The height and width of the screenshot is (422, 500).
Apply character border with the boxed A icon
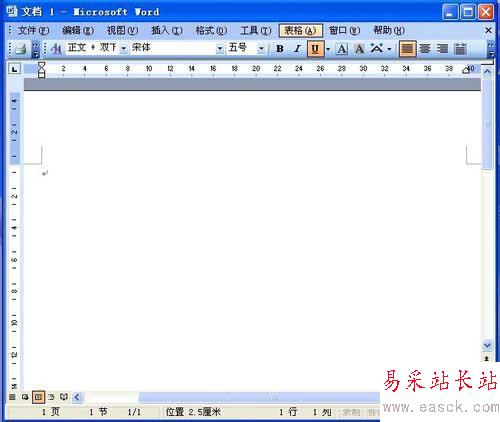[x=342, y=49]
